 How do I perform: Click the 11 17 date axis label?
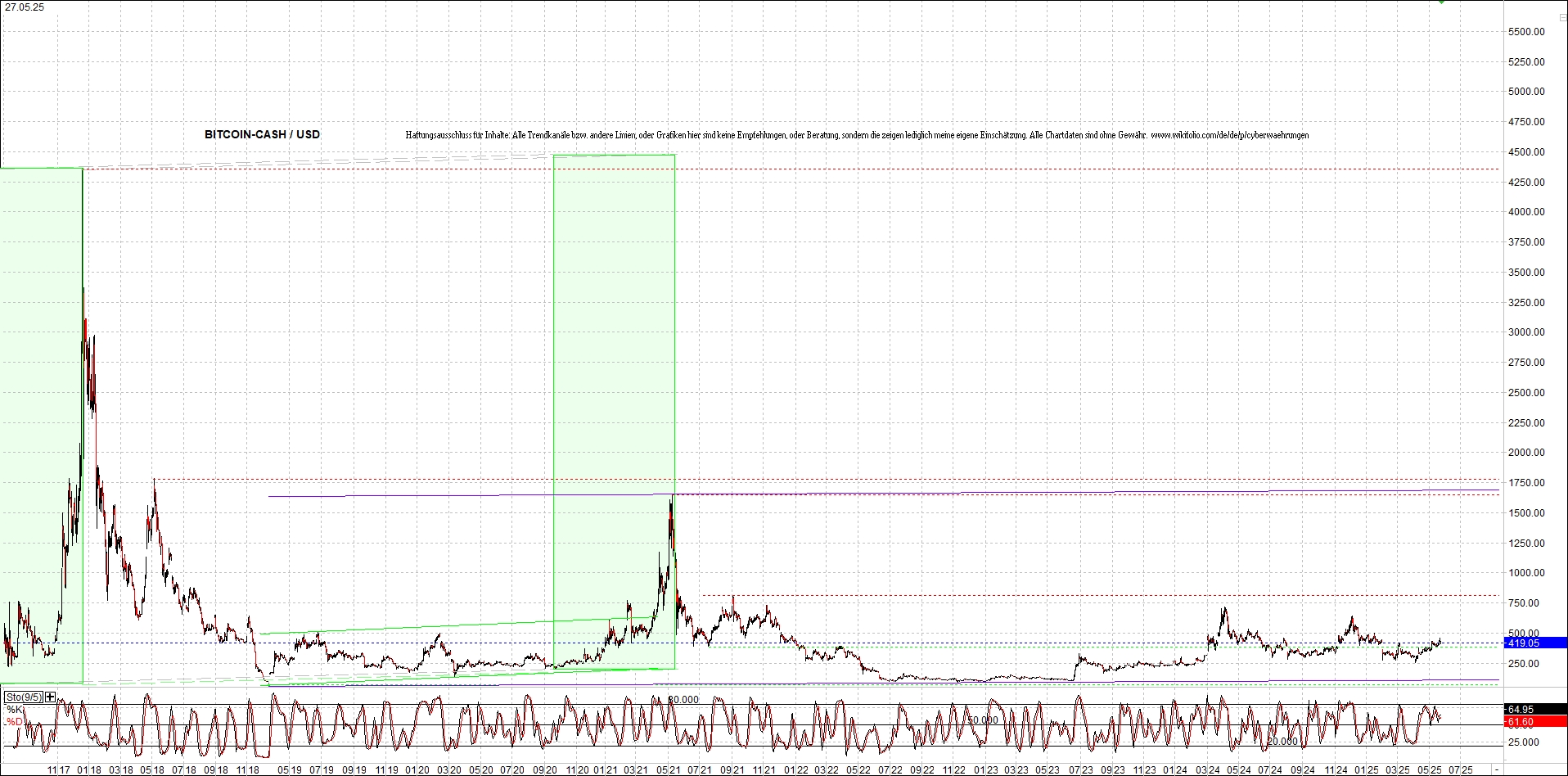point(58,769)
